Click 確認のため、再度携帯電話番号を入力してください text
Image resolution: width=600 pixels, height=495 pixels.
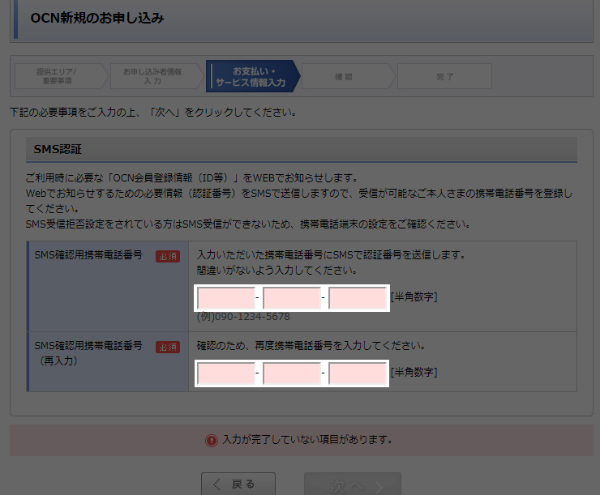point(310,346)
